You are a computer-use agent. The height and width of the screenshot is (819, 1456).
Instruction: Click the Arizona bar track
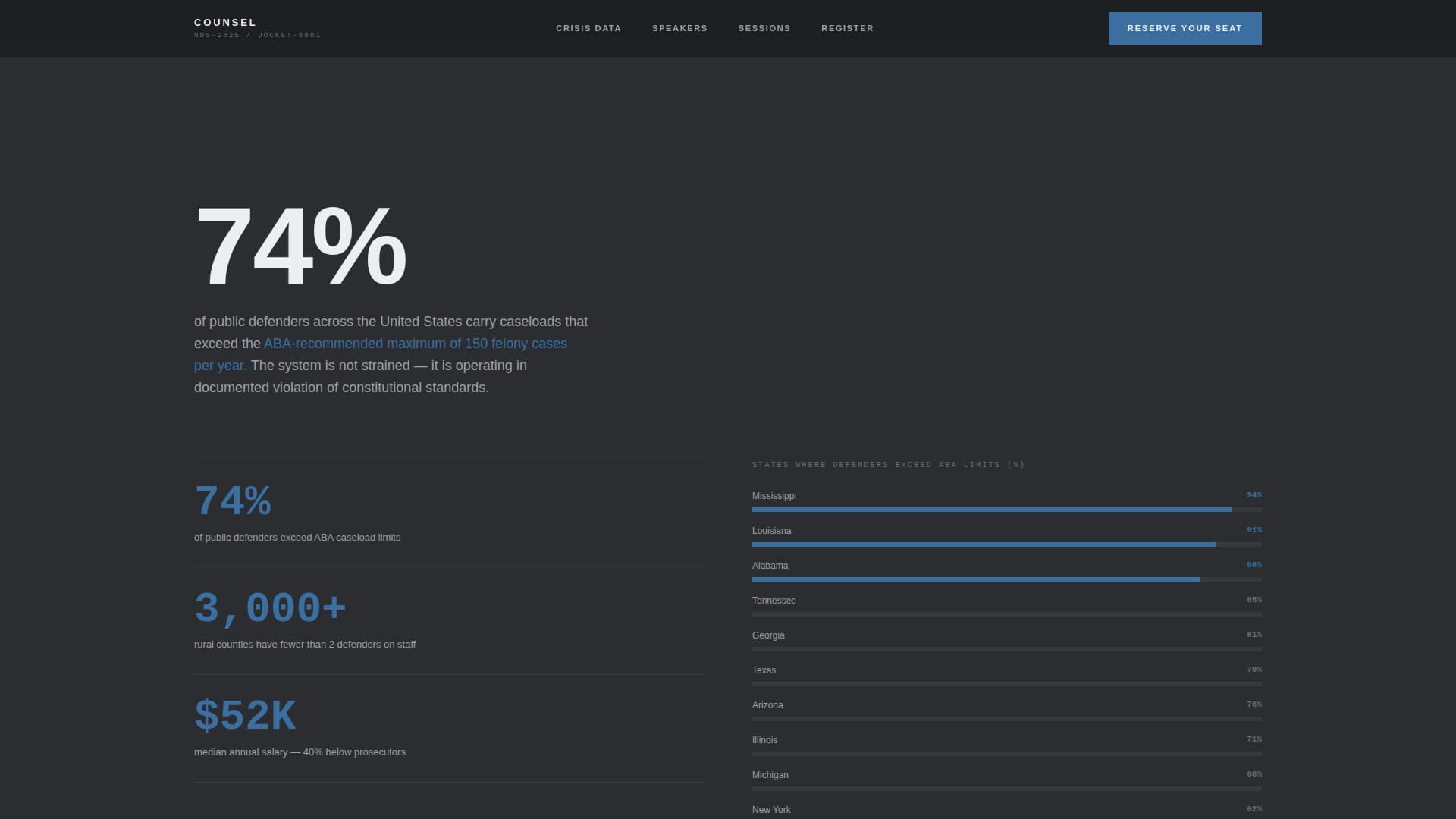pos(1007,719)
